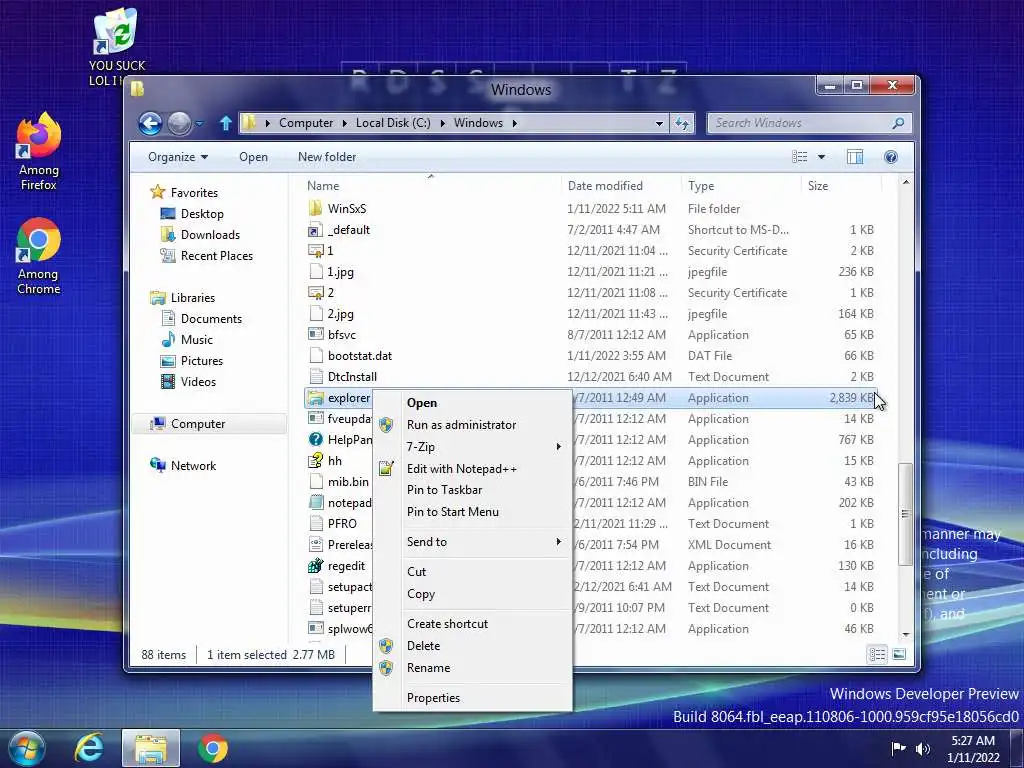1024x768 pixels.
Task: Click the search magnifier icon
Action: (x=899, y=123)
